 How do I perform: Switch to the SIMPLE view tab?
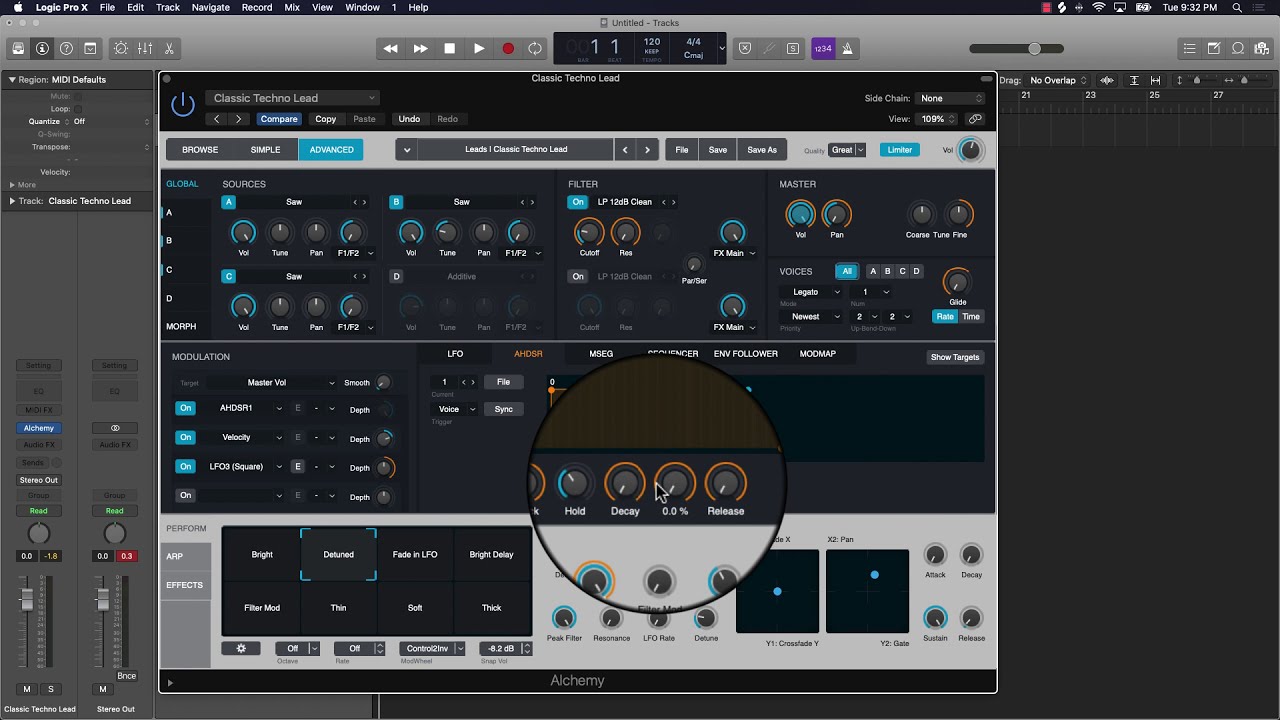click(265, 150)
